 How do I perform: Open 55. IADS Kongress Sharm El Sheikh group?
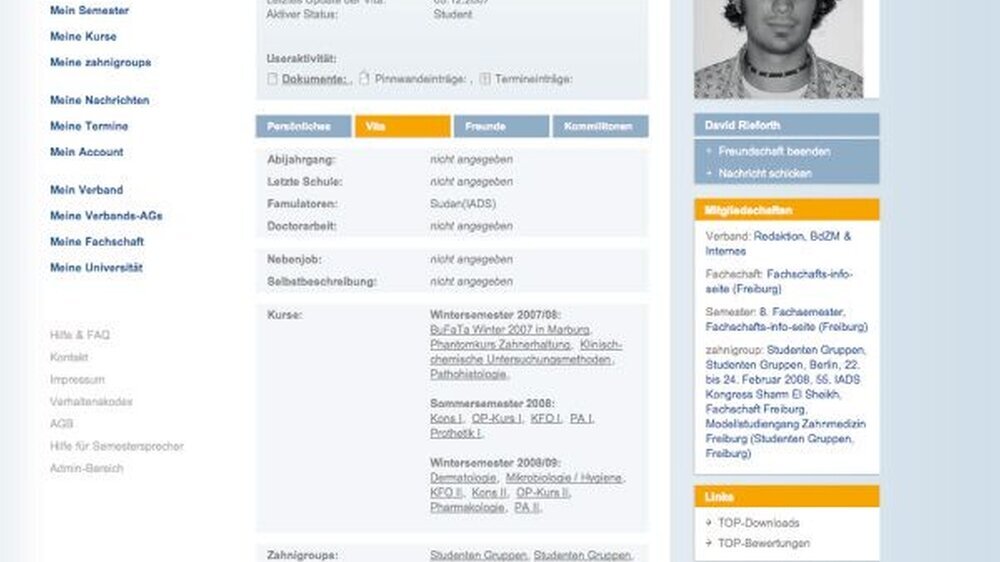click(x=783, y=387)
